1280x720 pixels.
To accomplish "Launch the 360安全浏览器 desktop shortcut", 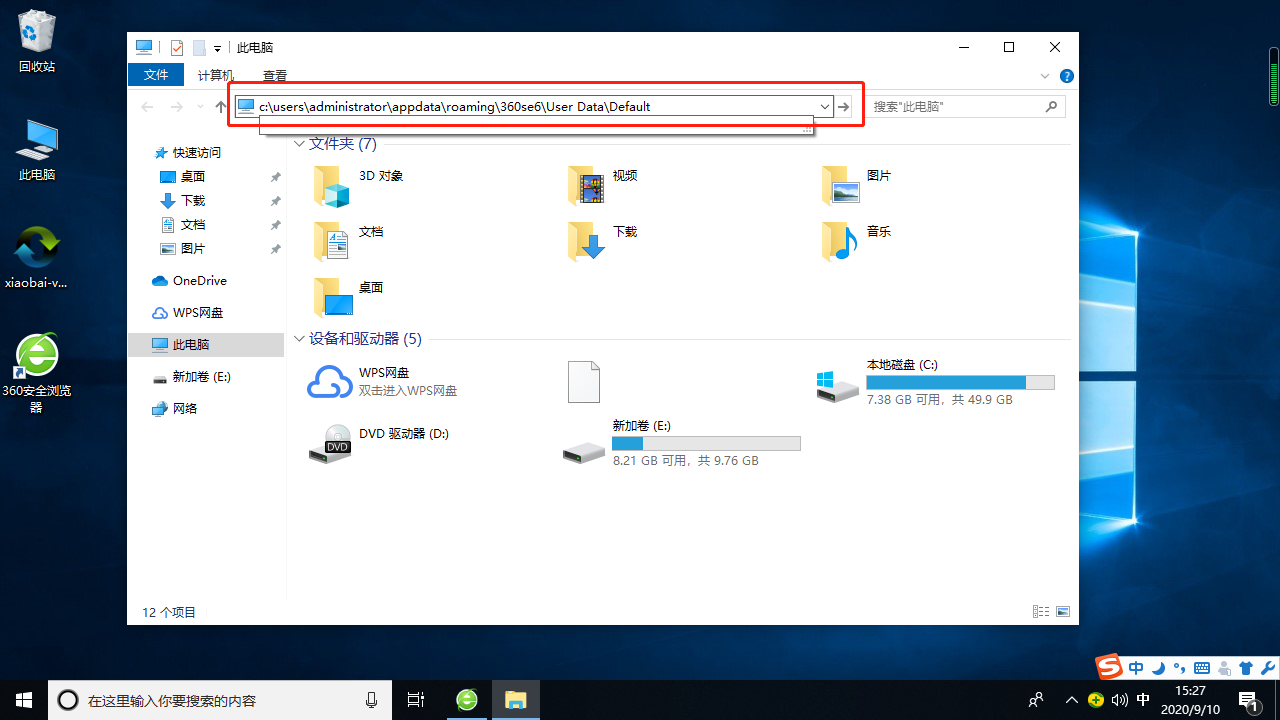I will 37,372.
